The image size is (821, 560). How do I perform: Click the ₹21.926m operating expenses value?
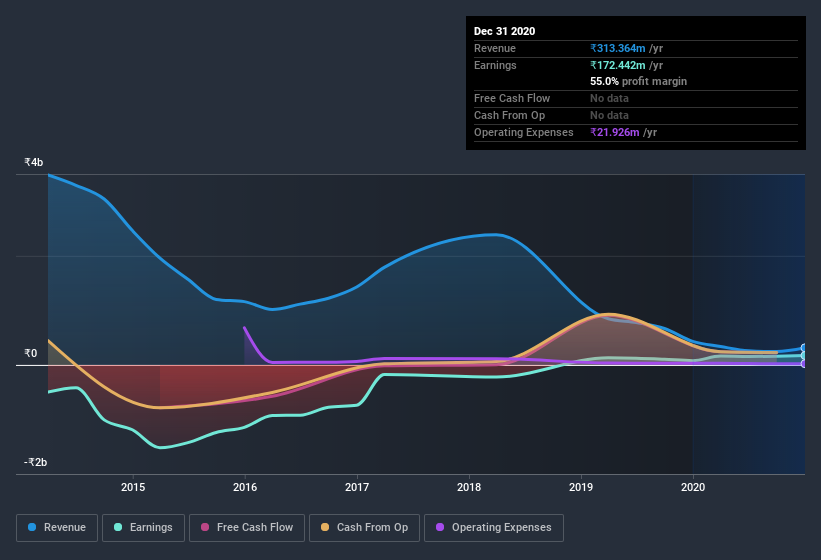tap(615, 132)
